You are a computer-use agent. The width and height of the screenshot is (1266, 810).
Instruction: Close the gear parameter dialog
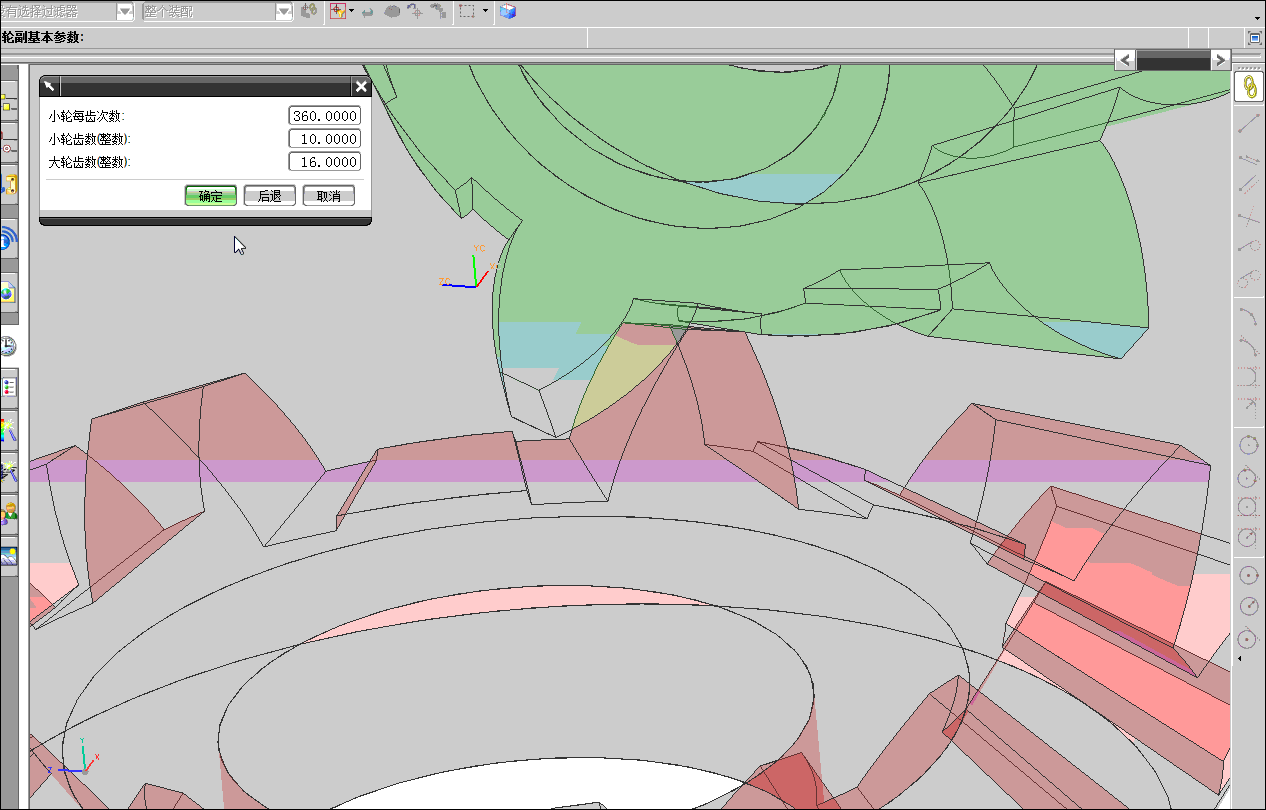pyautogui.click(x=361, y=87)
